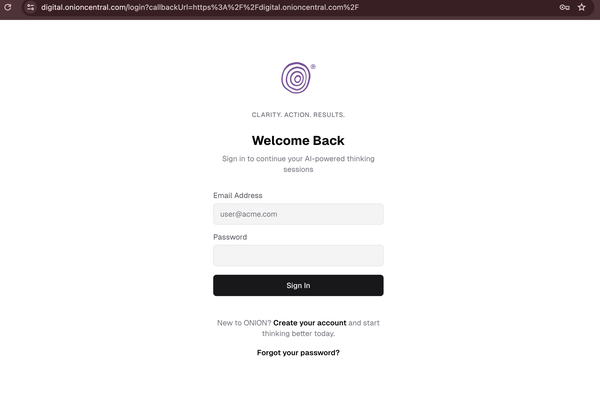Open the Create your account link
This screenshot has width=600, height=400.
[310, 323]
